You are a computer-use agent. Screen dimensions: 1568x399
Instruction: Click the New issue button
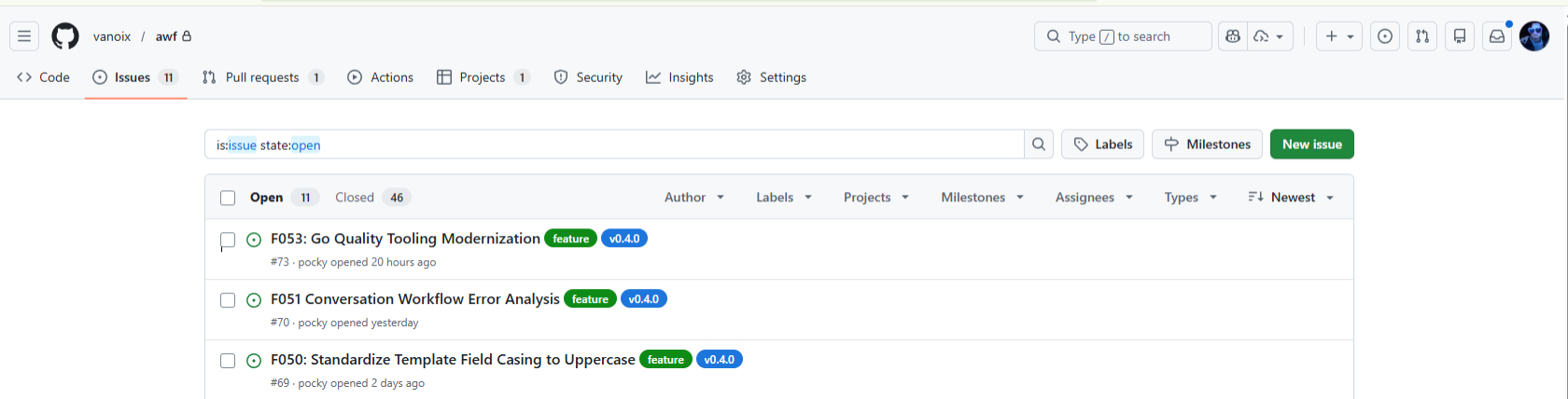pyautogui.click(x=1311, y=144)
